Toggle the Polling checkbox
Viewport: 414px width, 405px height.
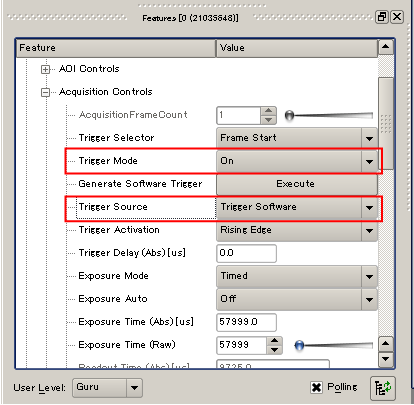[x=316, y=387]
